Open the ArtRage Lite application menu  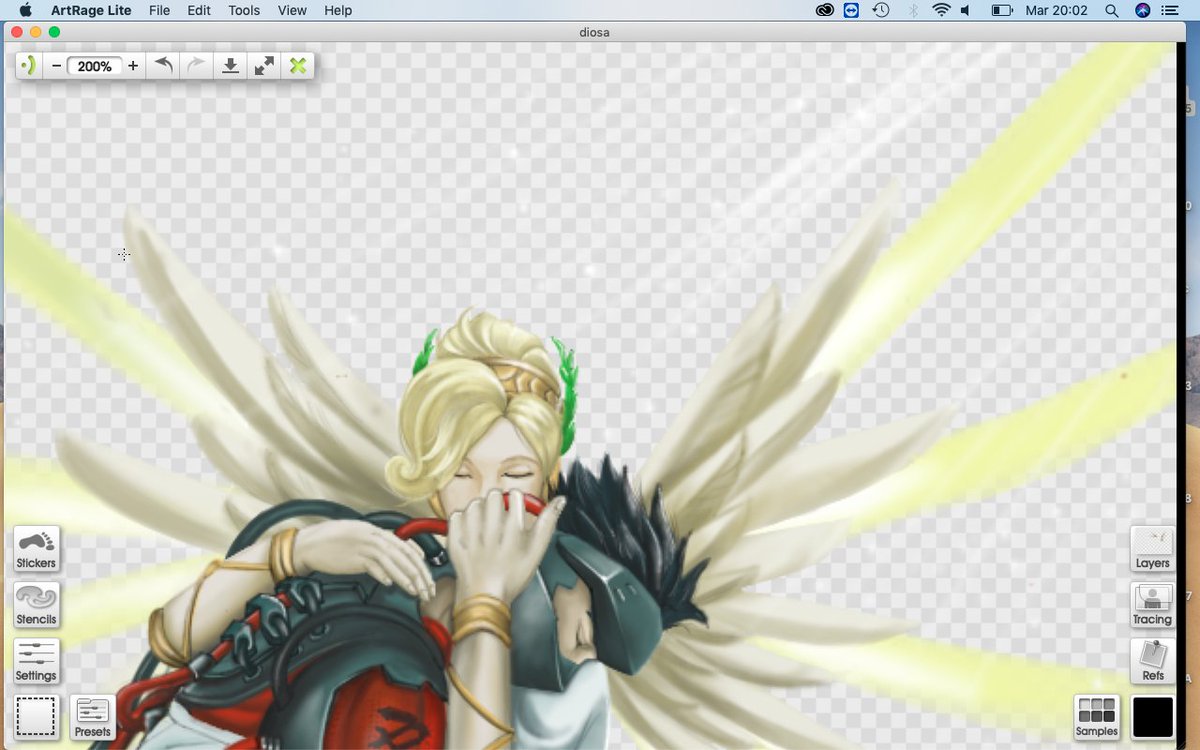tap(91, 10)
